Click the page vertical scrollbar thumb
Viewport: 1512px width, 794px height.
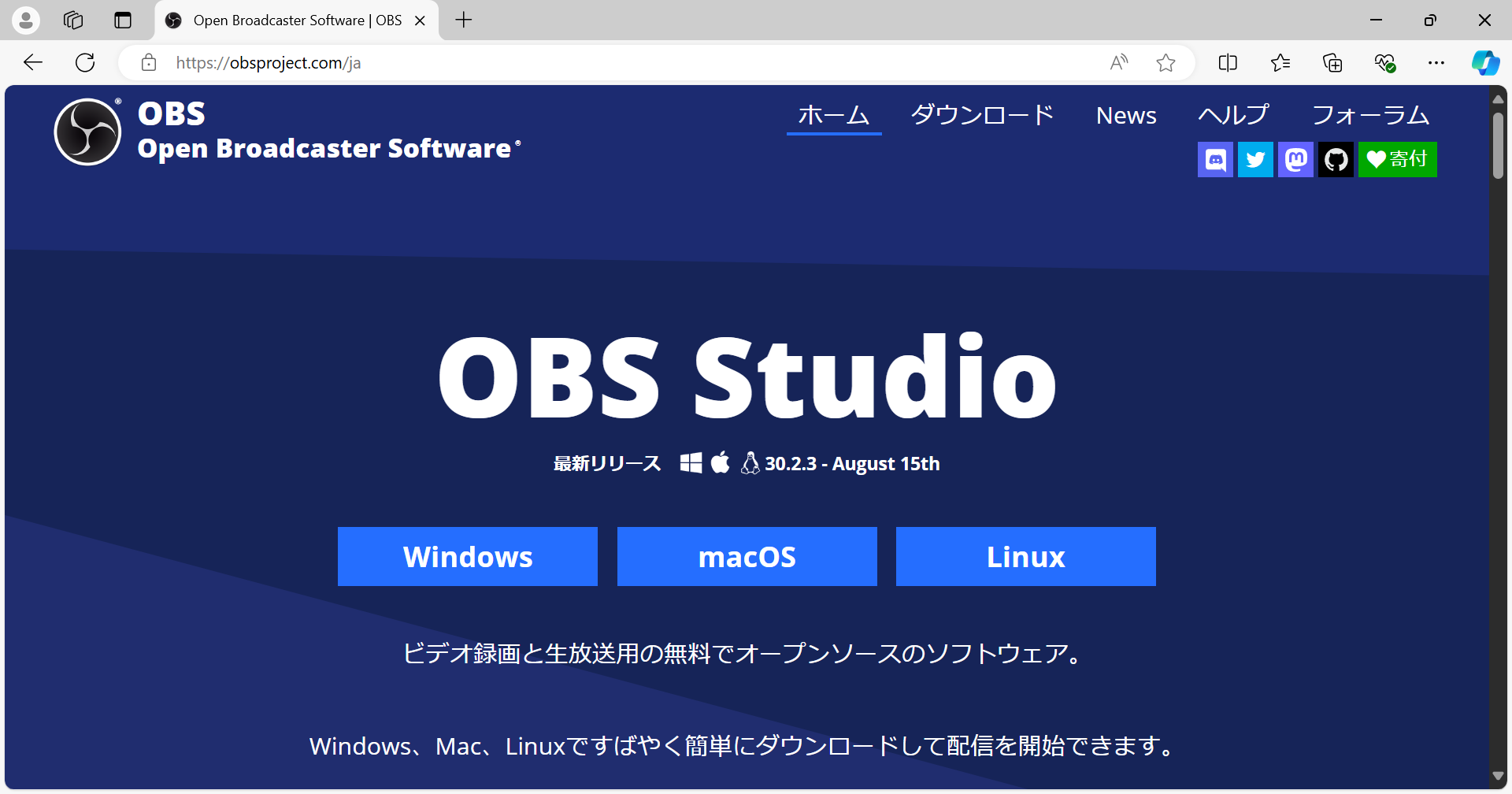click(1499, 146)
